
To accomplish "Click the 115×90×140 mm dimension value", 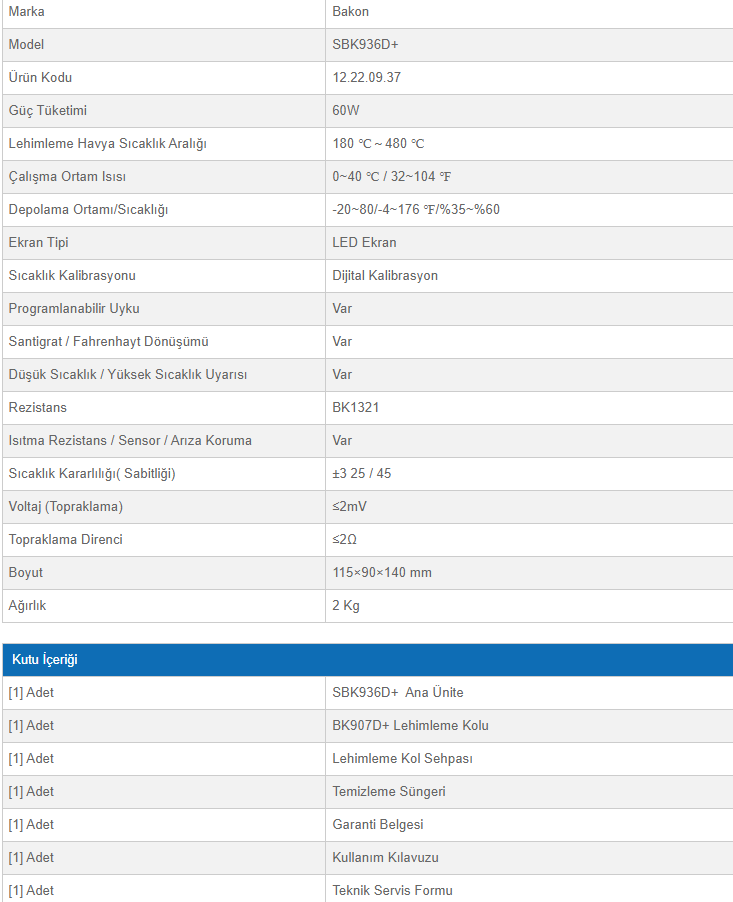I will click(382, 573).
